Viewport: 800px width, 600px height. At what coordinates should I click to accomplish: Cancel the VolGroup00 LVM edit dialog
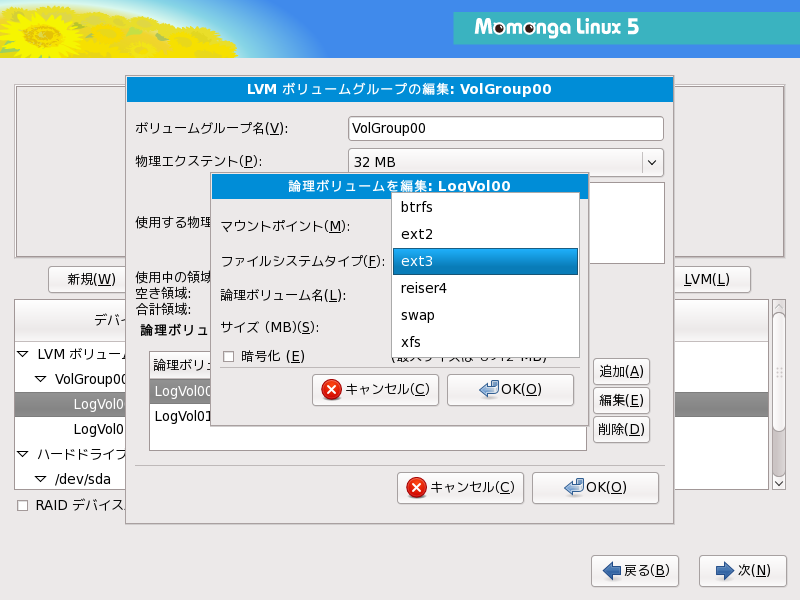click(x=460, y=488)
